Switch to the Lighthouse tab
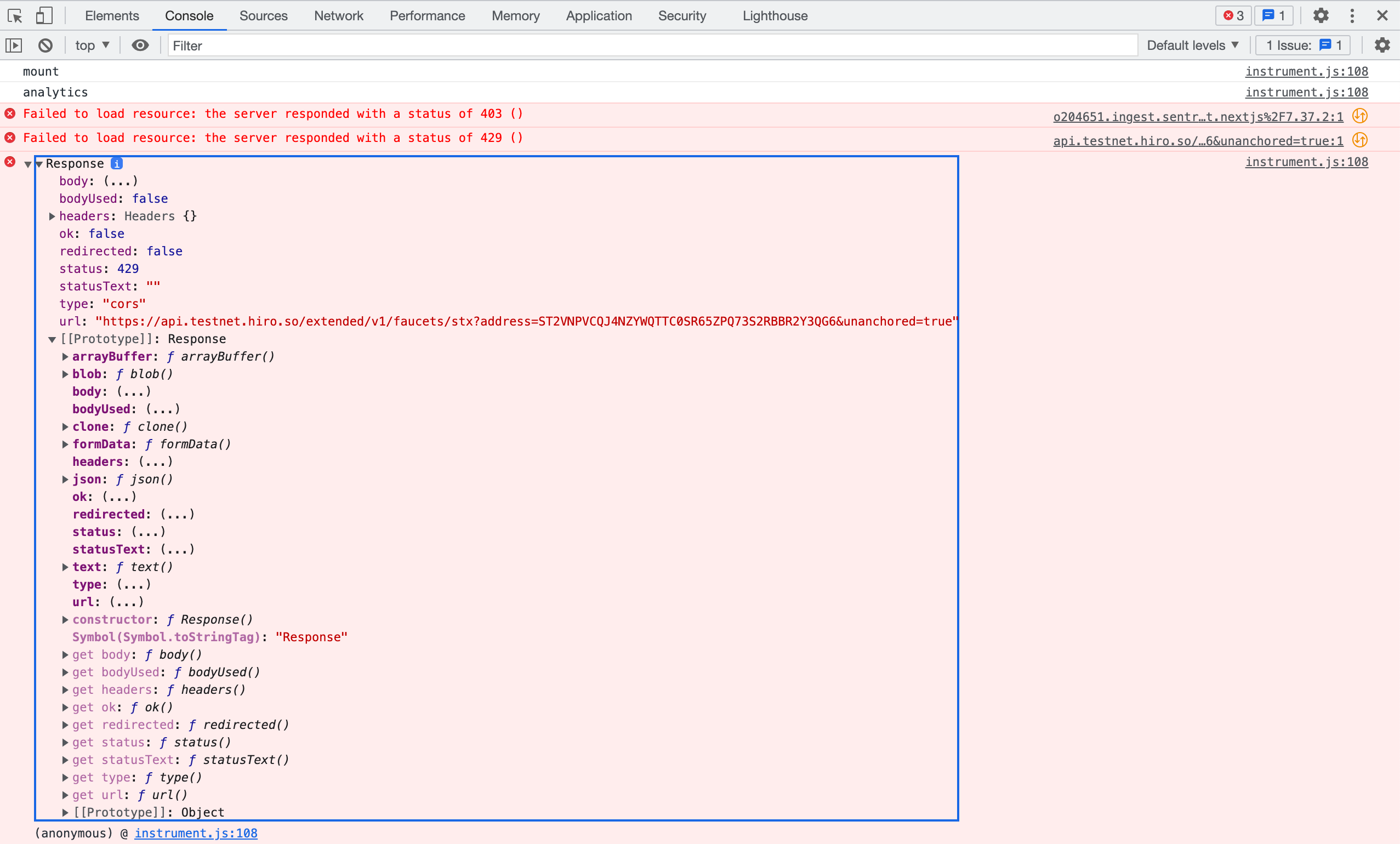 pyautogui.click(x=775, y=15)
